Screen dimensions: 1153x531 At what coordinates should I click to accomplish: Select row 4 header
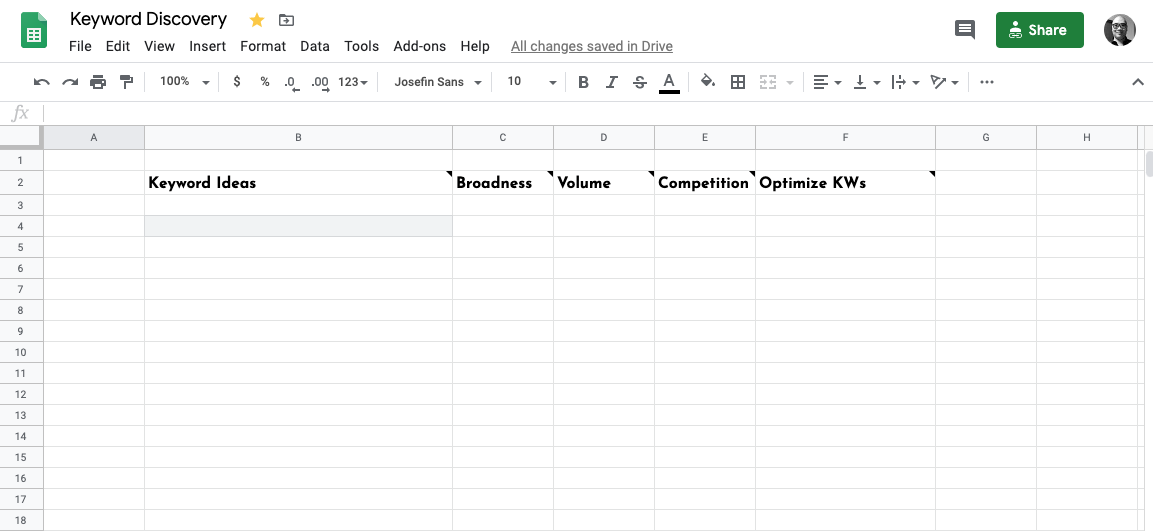(21, 227)
